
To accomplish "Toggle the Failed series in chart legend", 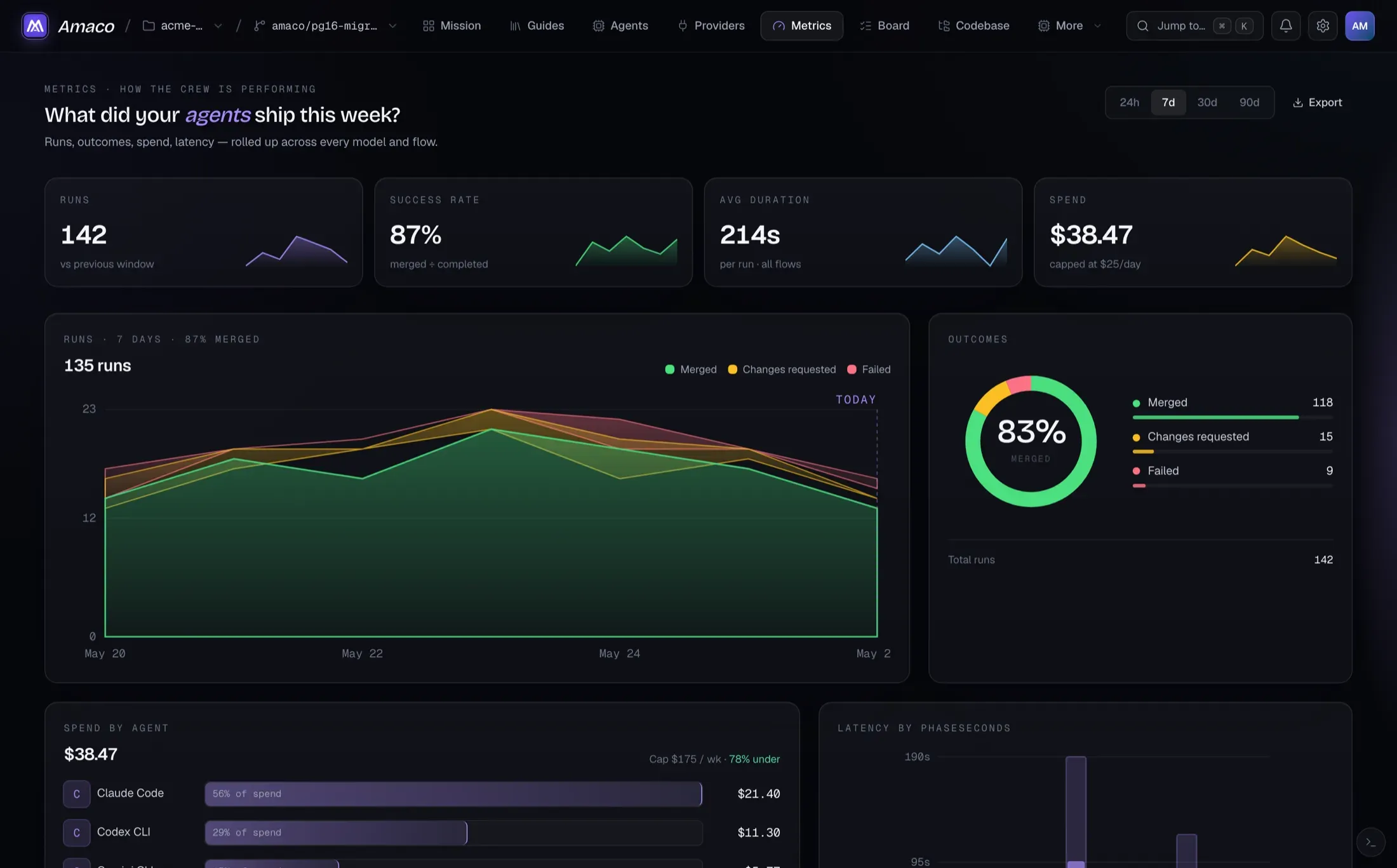I will [869, 370].
